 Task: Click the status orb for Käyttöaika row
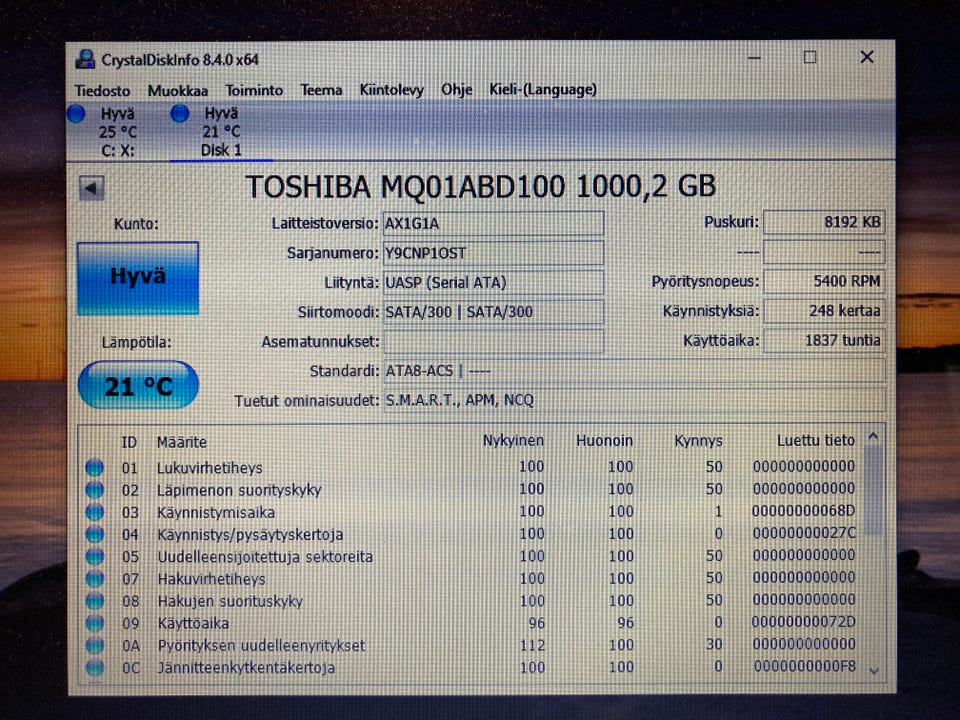pos(95,623)
